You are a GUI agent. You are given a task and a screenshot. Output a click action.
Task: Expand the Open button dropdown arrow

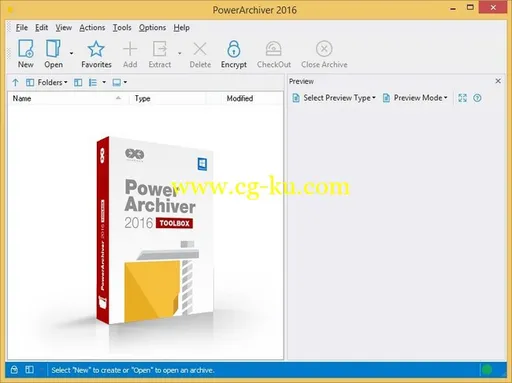coord(71,53)
